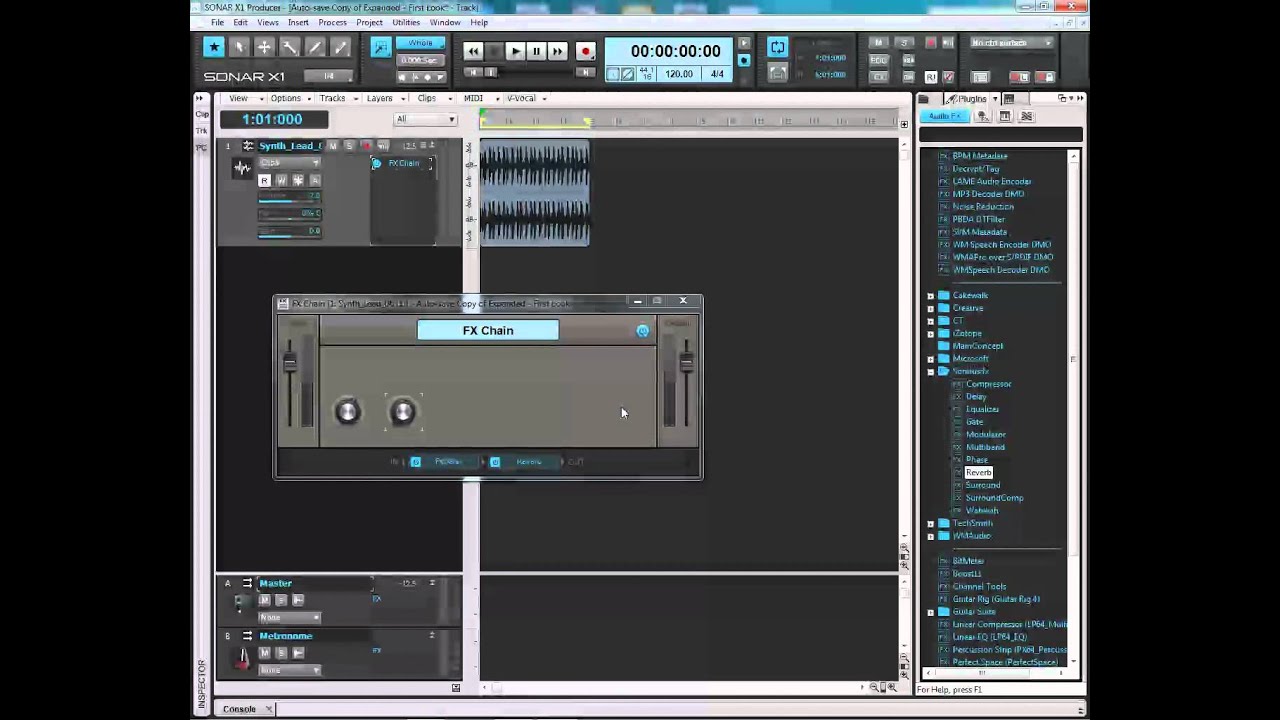The image size is (1280, 720).
Task: Open the Help menu
Action: pyautogui.click(x=479, y=22)
